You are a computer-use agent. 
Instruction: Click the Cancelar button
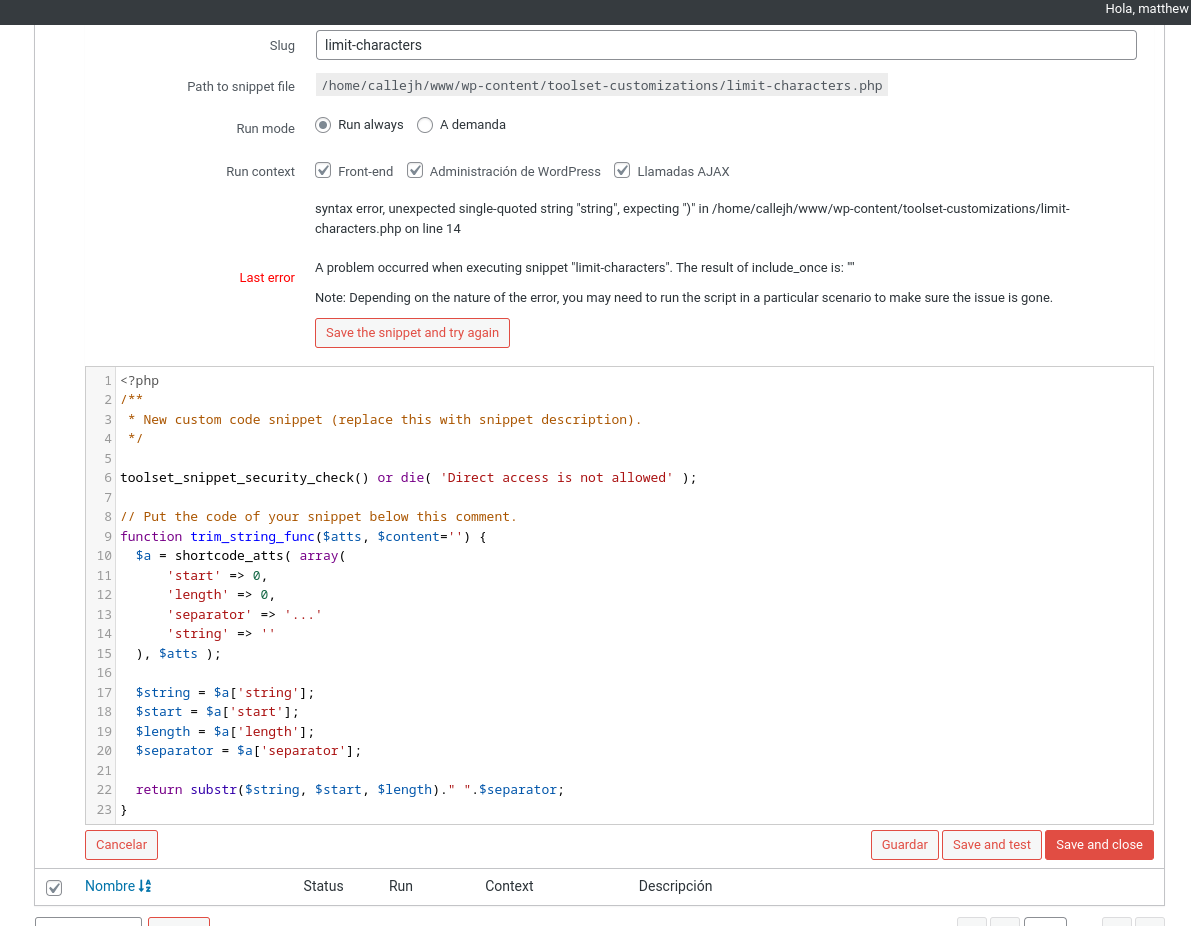coord(122,845)
